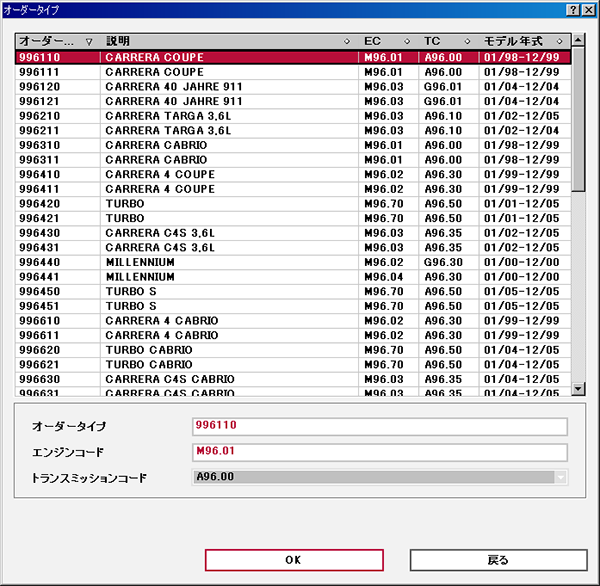Click the エンジンコード input field

(380, 452)
